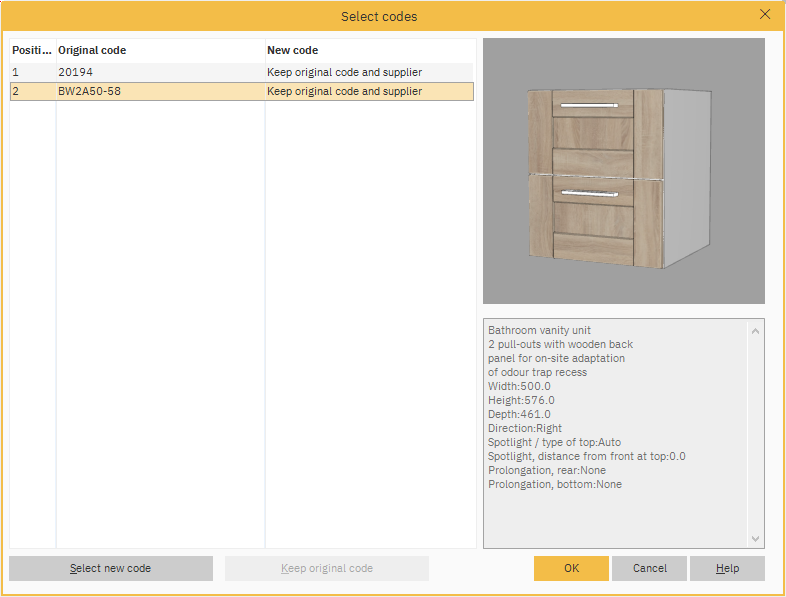
Task: Confirm with the OK button
Action: point(571,568)
